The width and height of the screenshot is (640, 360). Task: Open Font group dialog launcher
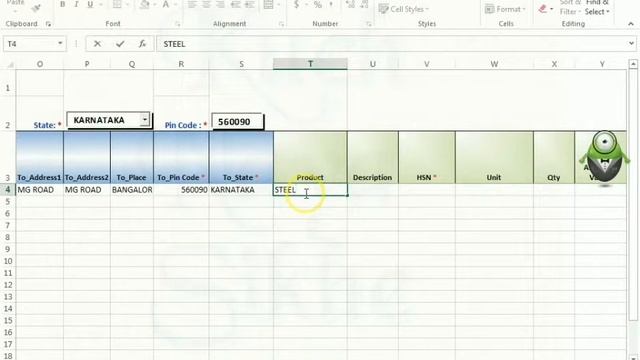178,24
